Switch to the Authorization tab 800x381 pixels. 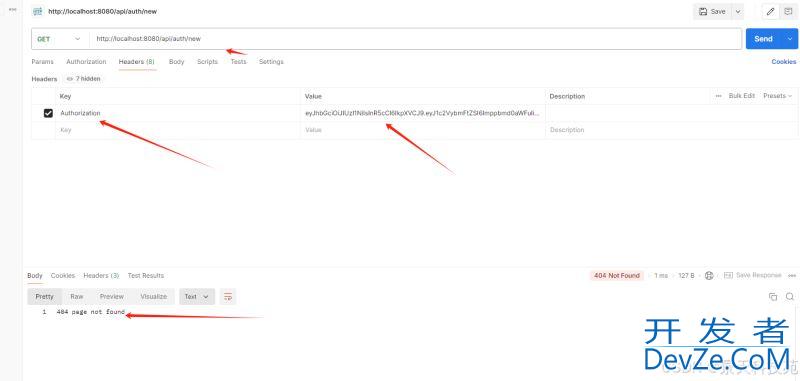pyautogui.click(x=86, y=62)
